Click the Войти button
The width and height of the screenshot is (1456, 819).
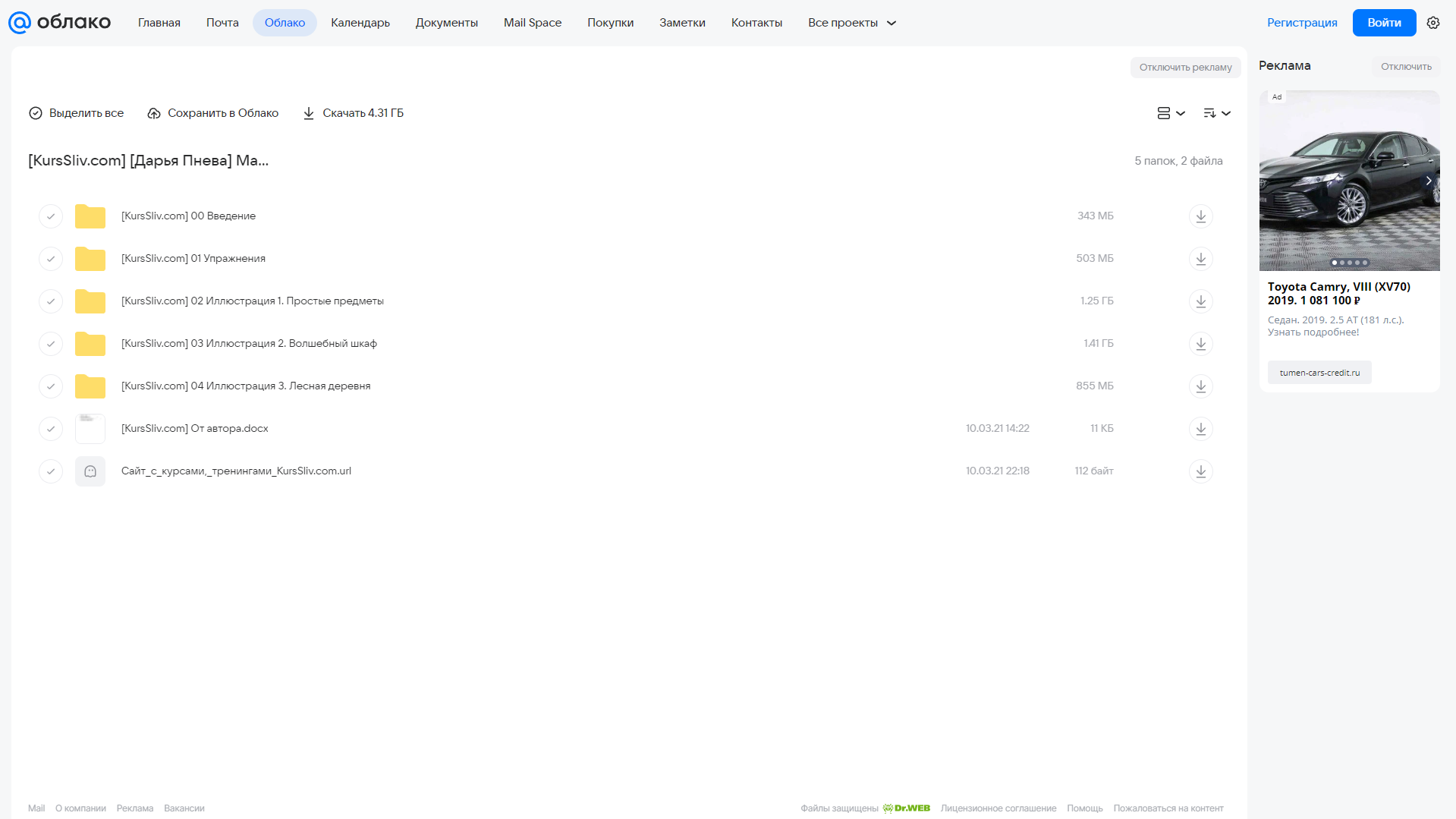[x=1384, y=23]
